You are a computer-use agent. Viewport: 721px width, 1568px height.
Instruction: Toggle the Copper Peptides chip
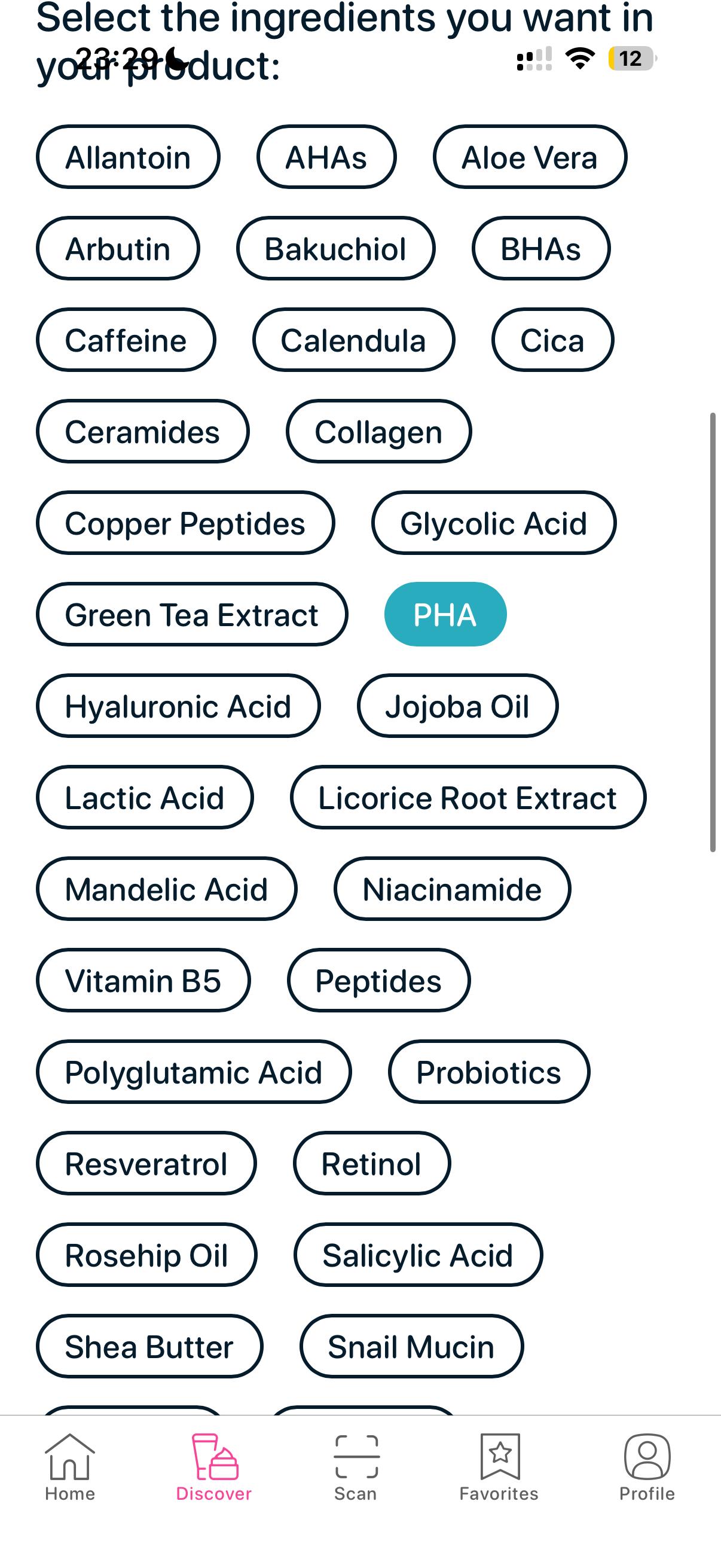184,522
